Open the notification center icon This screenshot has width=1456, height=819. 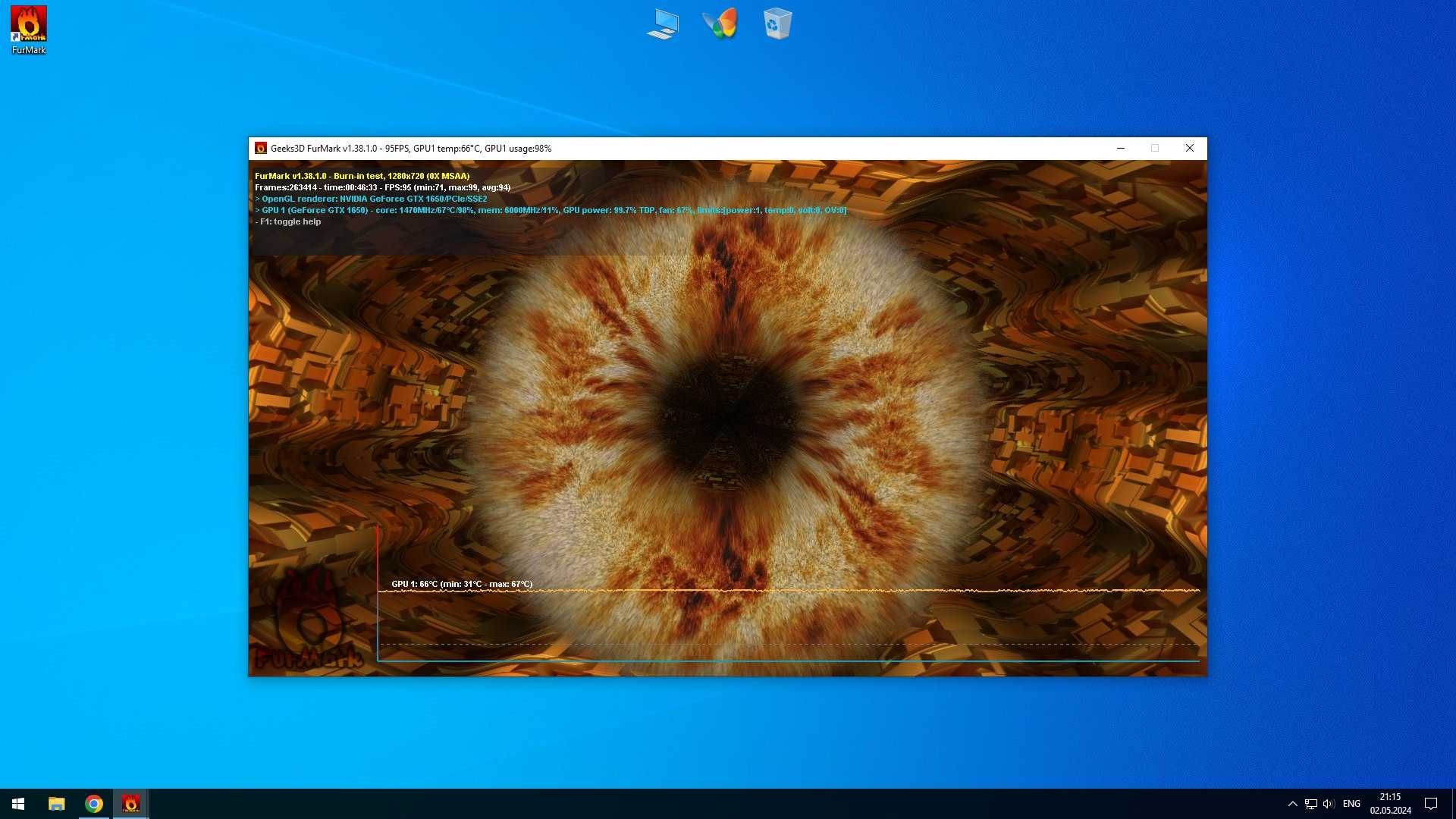pyautogui.click(x=1431, y=804)
